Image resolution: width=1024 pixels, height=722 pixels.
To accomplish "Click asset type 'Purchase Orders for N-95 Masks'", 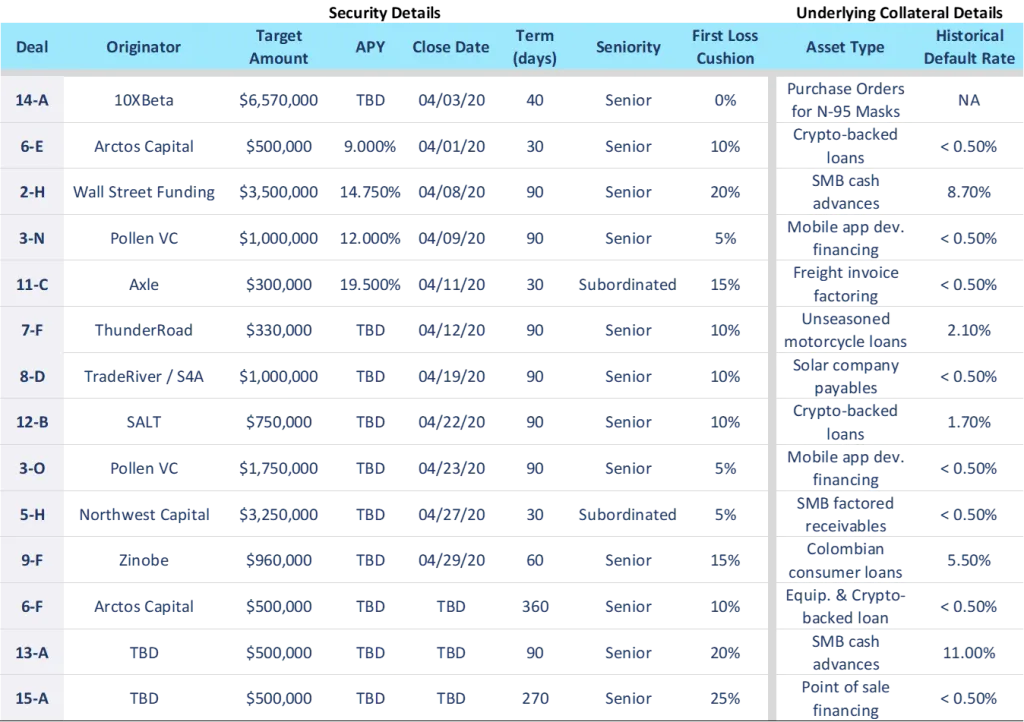I will pos(845,100).
